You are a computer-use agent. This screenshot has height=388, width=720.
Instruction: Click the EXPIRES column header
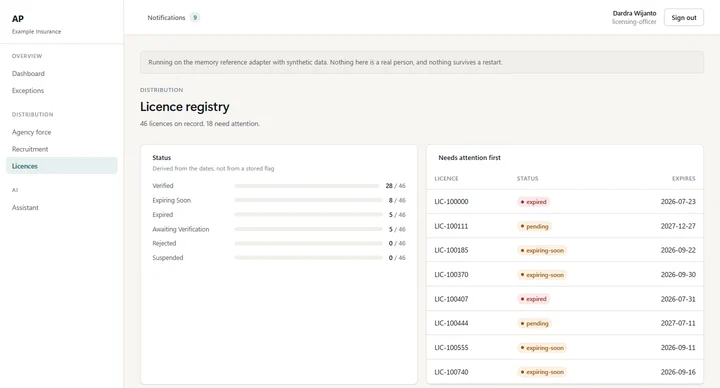point(684,178)
